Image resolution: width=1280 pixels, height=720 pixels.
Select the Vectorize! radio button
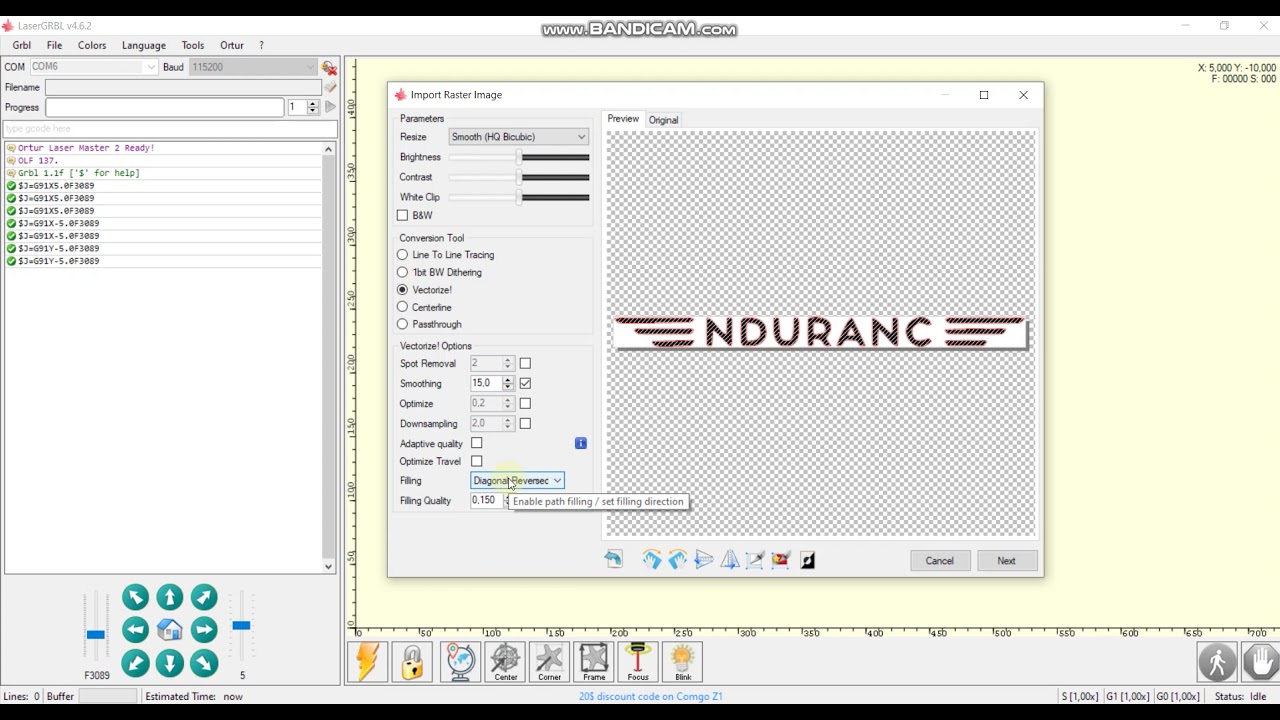402,290
